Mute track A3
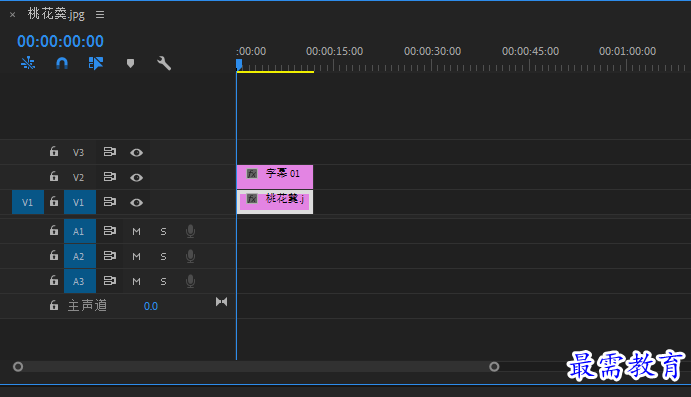 coord(136,282)
